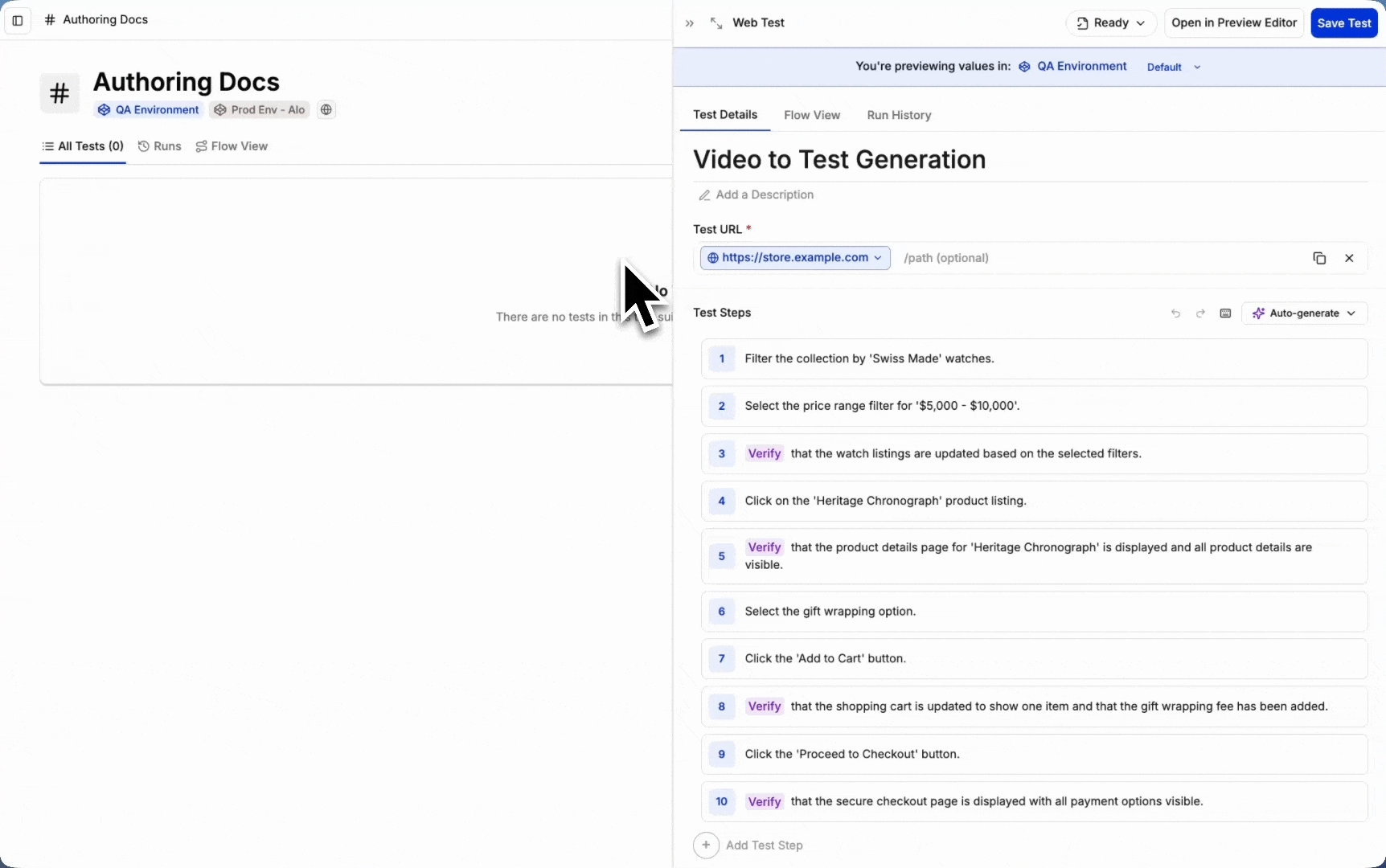Click the Verify tag in step 10

(x=764, y=802)
